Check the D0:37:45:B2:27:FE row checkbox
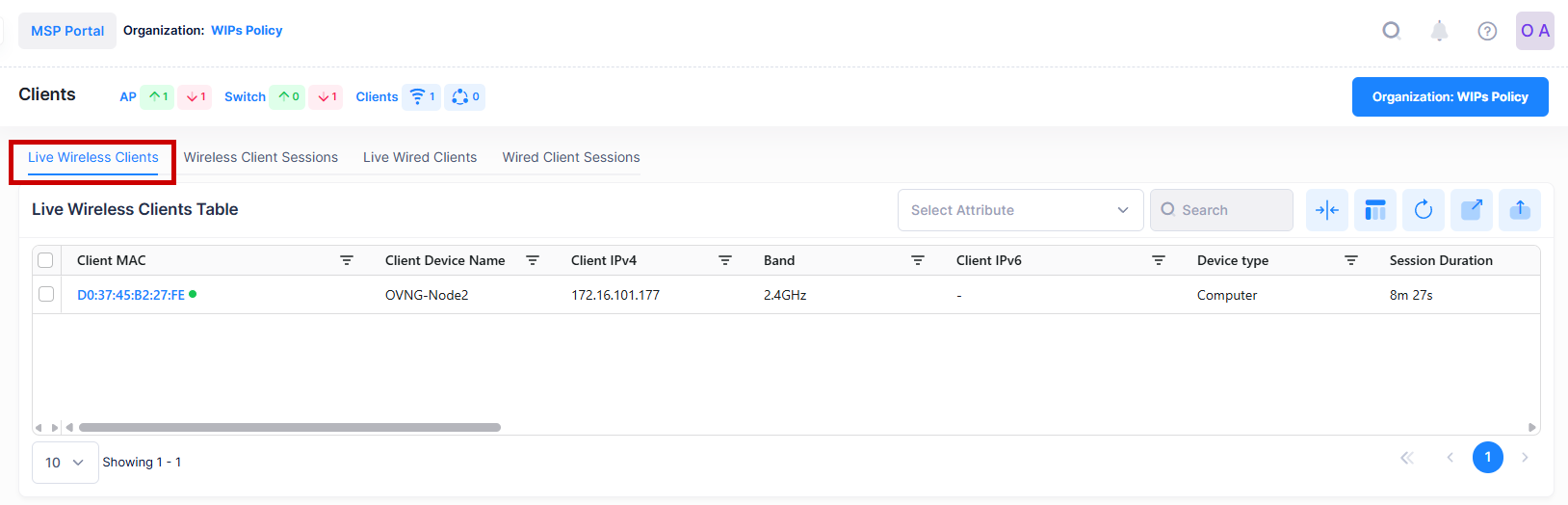Screen dimensions: 1568x505 [45, 294]
